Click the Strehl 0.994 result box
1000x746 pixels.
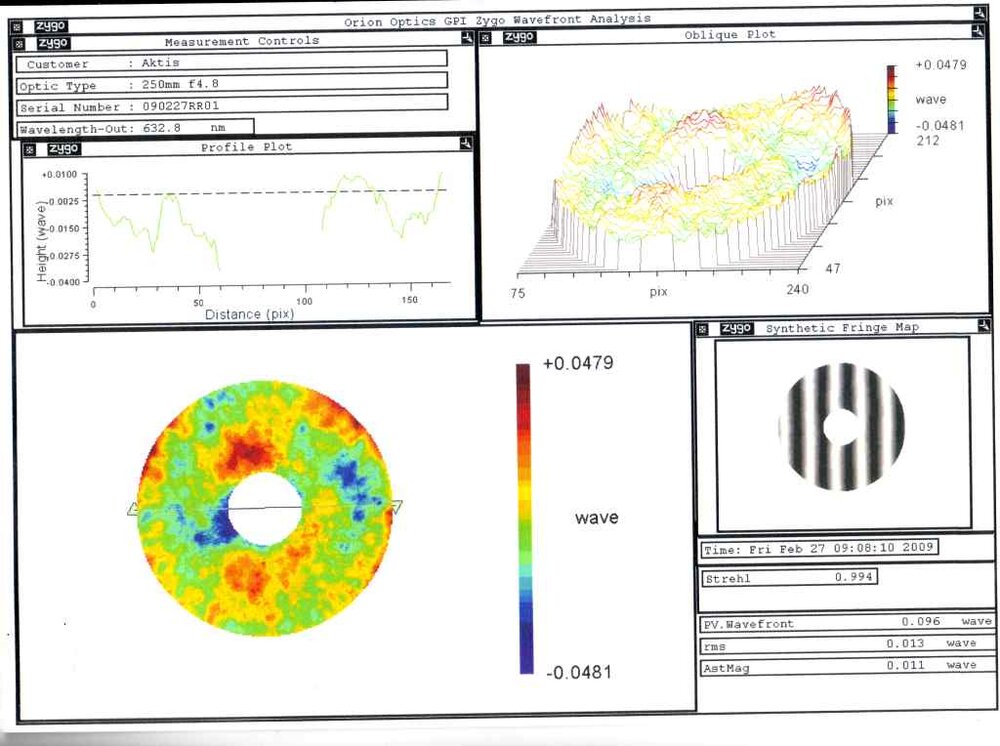(789, 577)
